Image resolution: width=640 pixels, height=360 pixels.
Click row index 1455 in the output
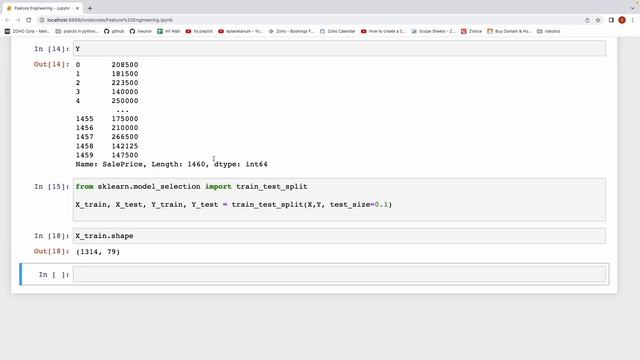(x=84, y=119)
